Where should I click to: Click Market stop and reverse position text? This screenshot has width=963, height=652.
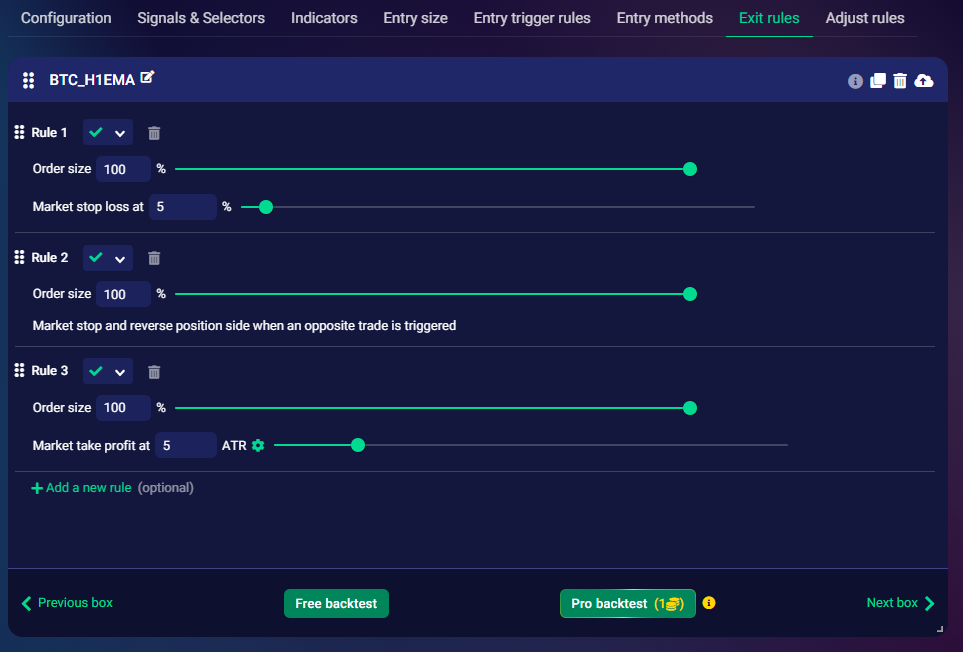(x=244, y=325)
